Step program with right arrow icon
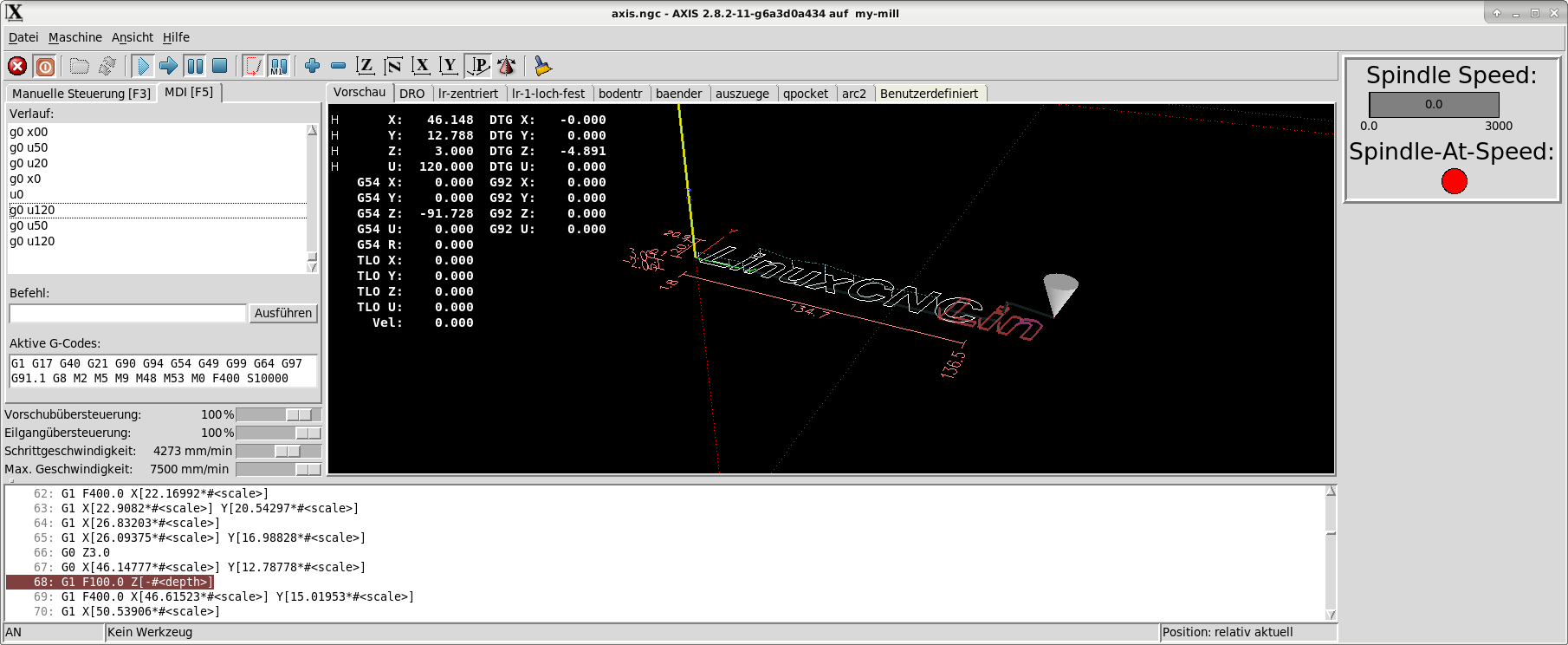The height and width of the screenshot is (645, 1568). coord(169,66)
